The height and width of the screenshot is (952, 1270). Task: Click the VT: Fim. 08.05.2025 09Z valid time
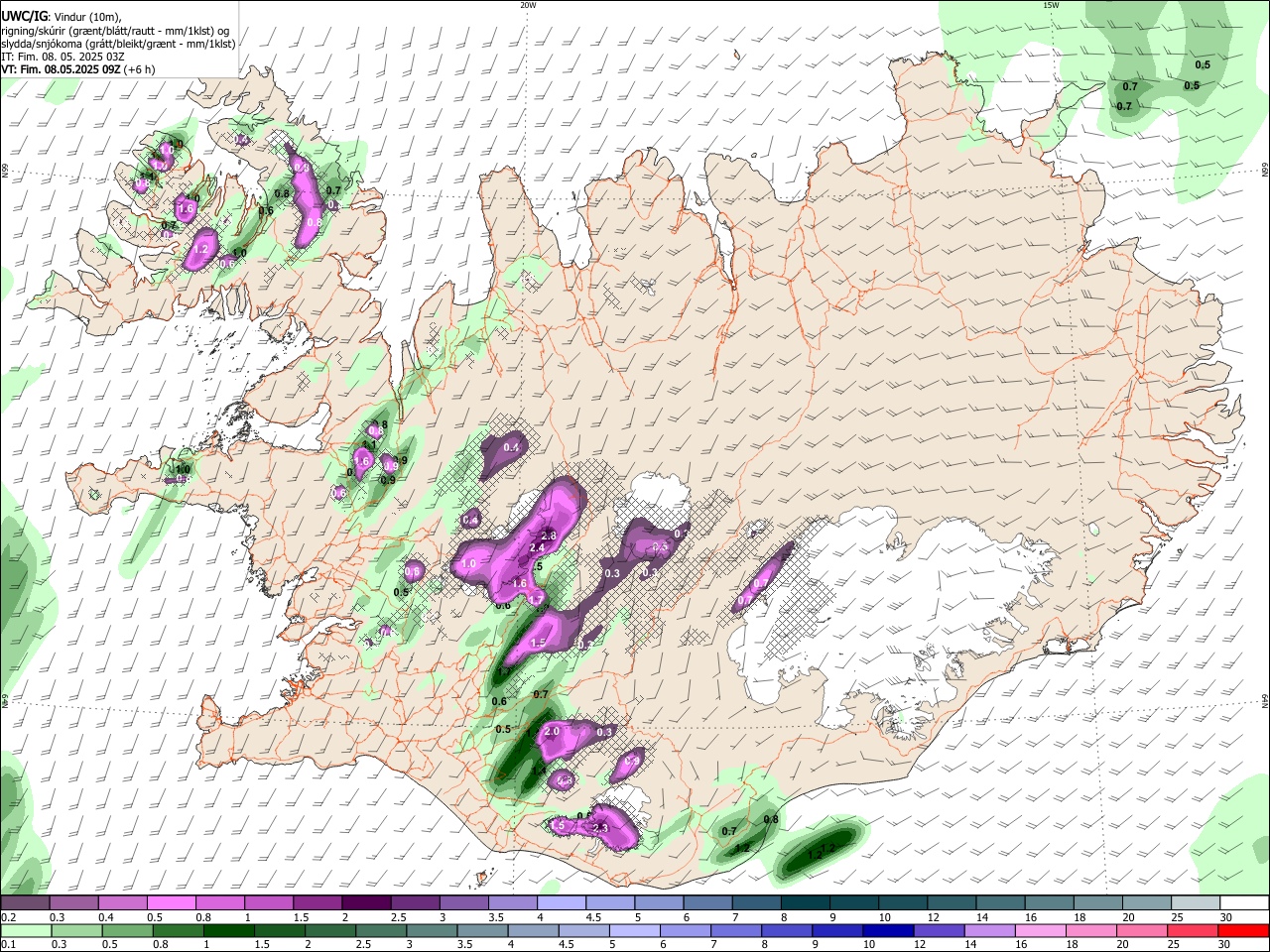[62, 69]
